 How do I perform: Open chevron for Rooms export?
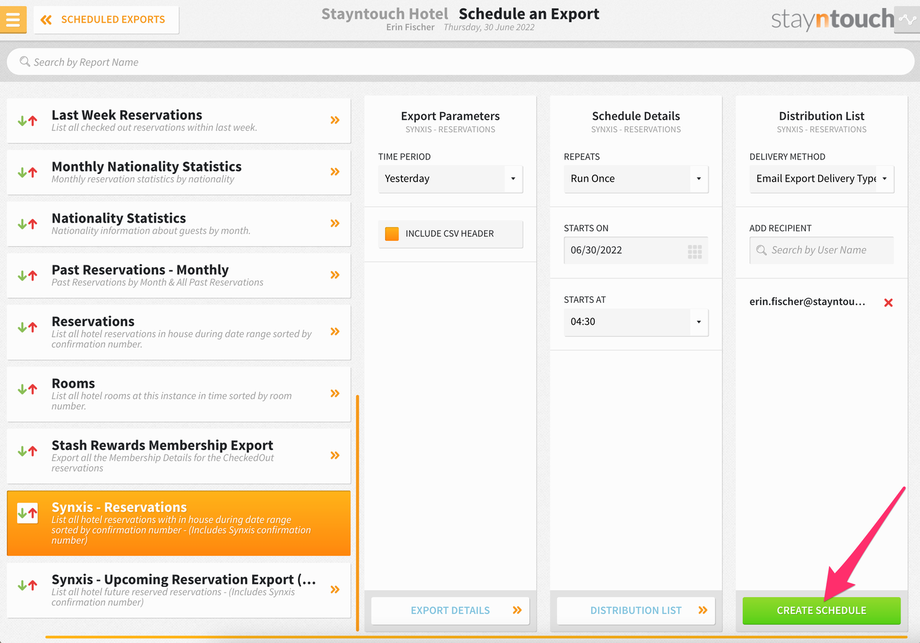335,394
